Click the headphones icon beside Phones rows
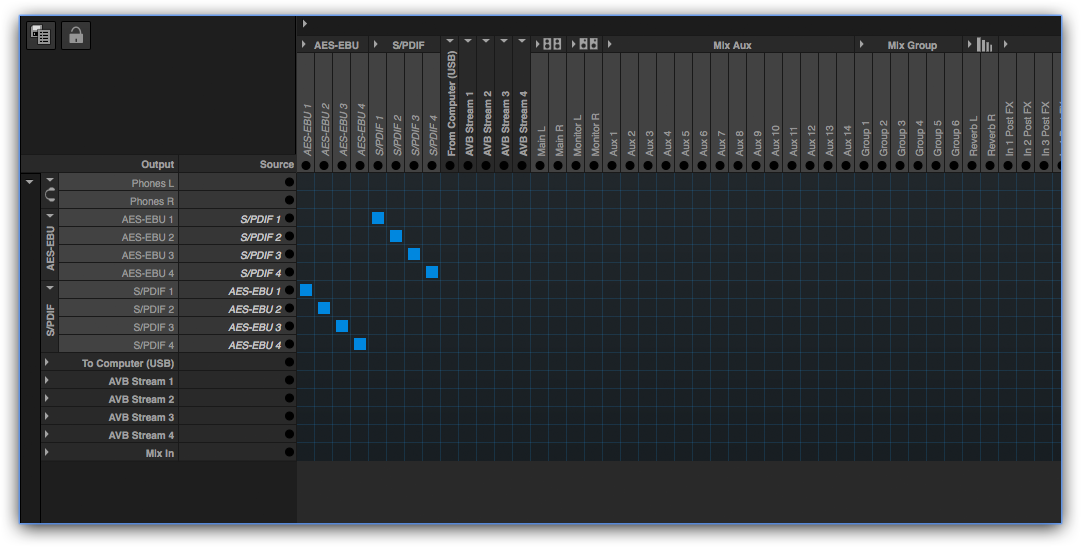 50,193
